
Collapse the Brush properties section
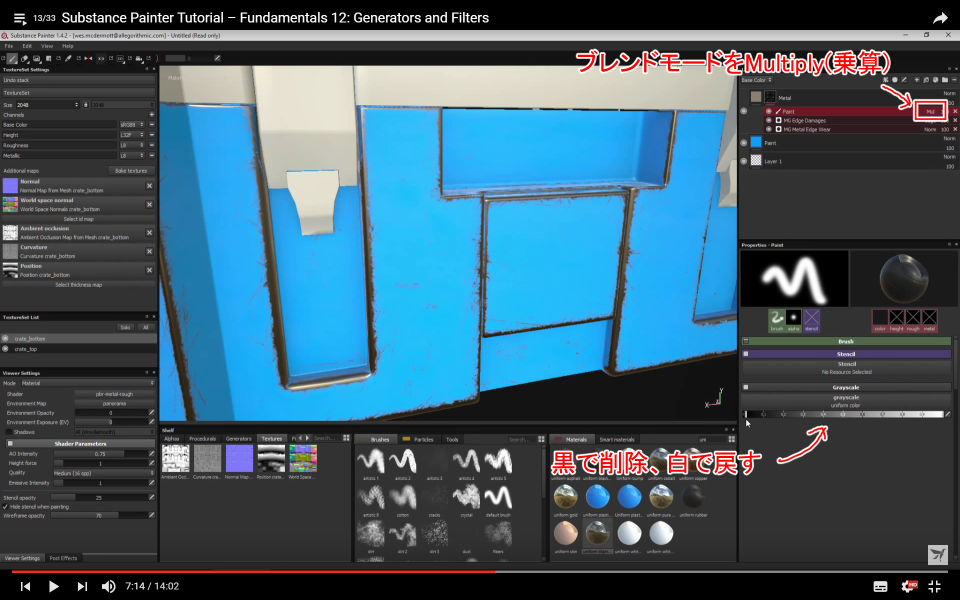pyautogui.click(x=746, y=341)
